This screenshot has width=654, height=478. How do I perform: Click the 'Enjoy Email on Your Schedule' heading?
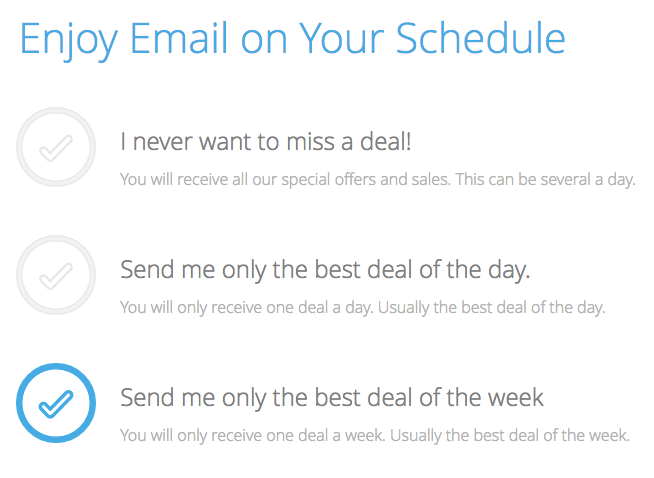click(292, 38)
